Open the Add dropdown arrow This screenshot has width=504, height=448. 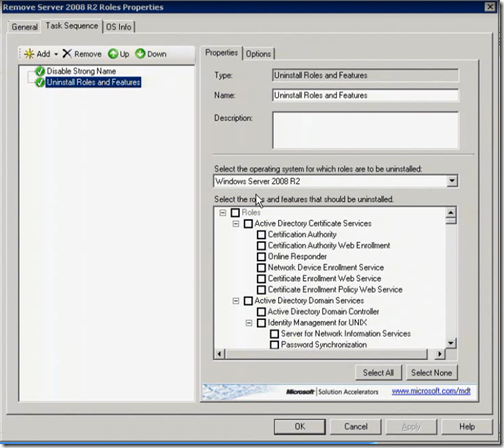pyautogui.click(x=56, y=54)
